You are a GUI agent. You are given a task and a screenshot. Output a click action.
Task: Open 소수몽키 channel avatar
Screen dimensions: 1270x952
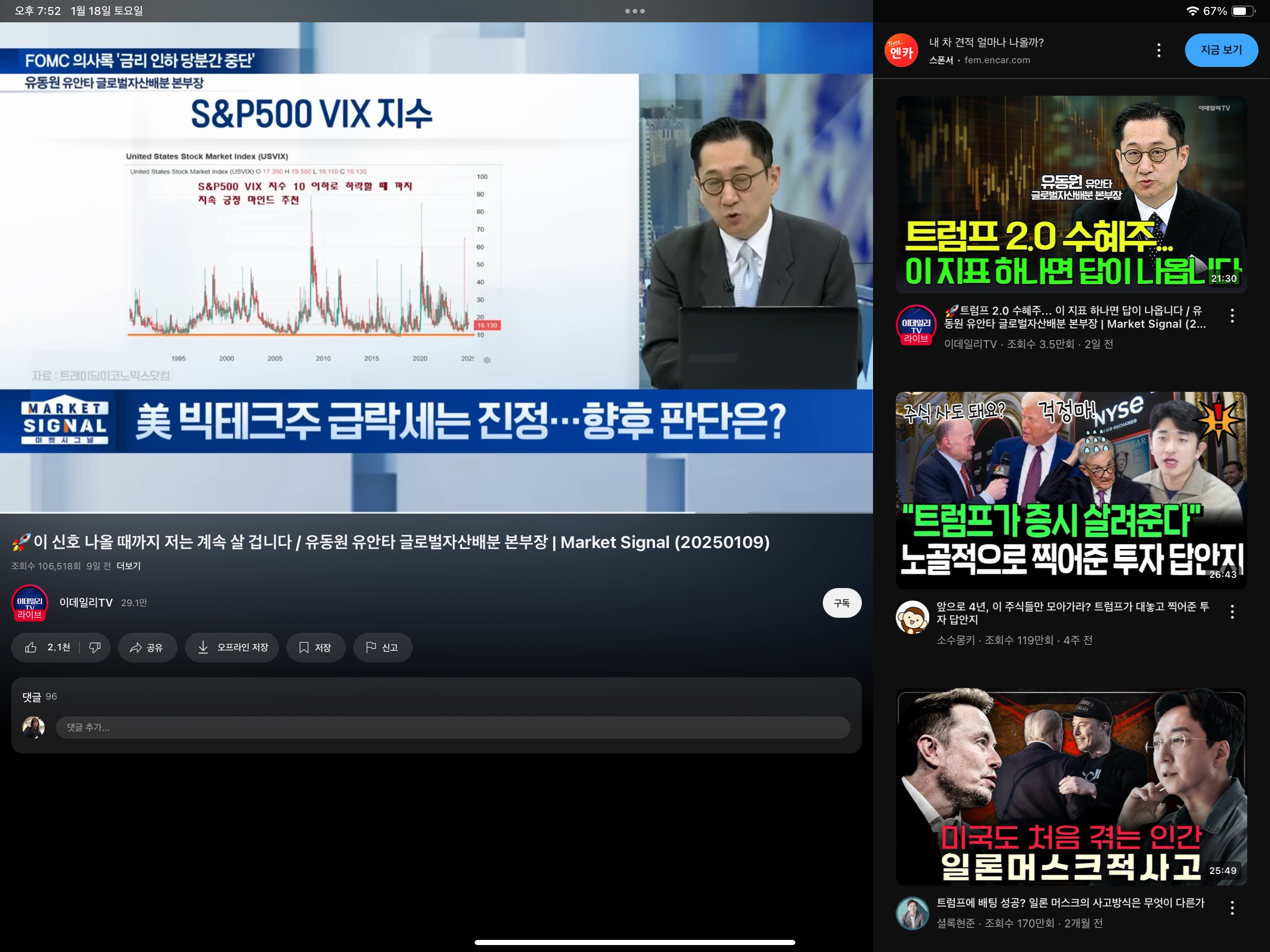pos(913,617)
